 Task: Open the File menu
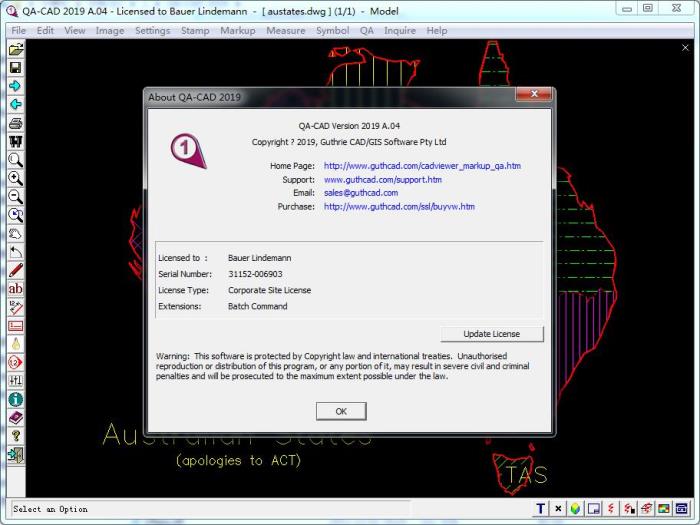18,30
